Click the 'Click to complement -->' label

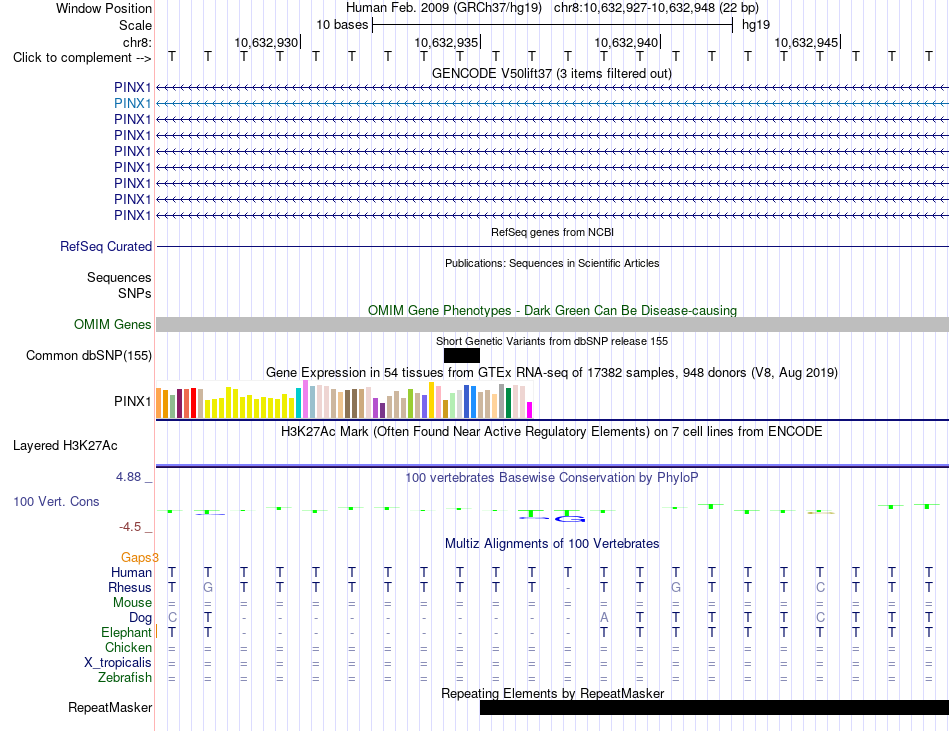click(x=82, y=58)
